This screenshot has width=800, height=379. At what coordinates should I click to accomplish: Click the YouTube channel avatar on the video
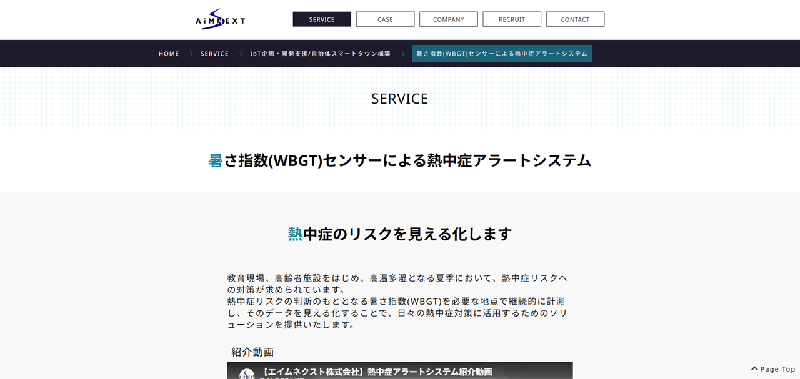click(x=247, y=374)
